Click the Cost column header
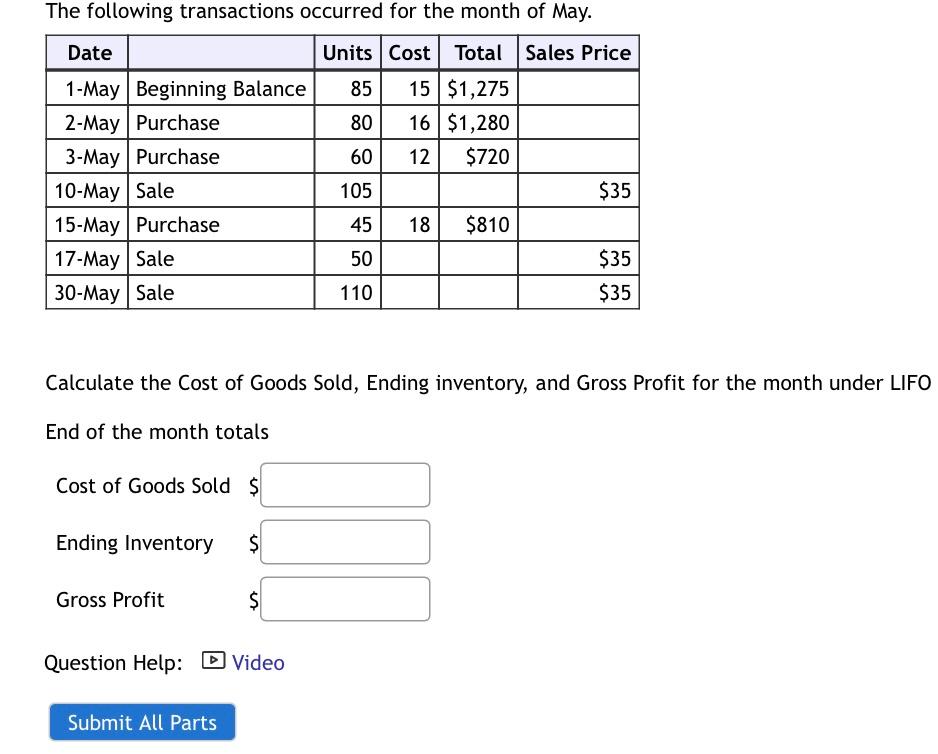938x754 pixels. 409,53
